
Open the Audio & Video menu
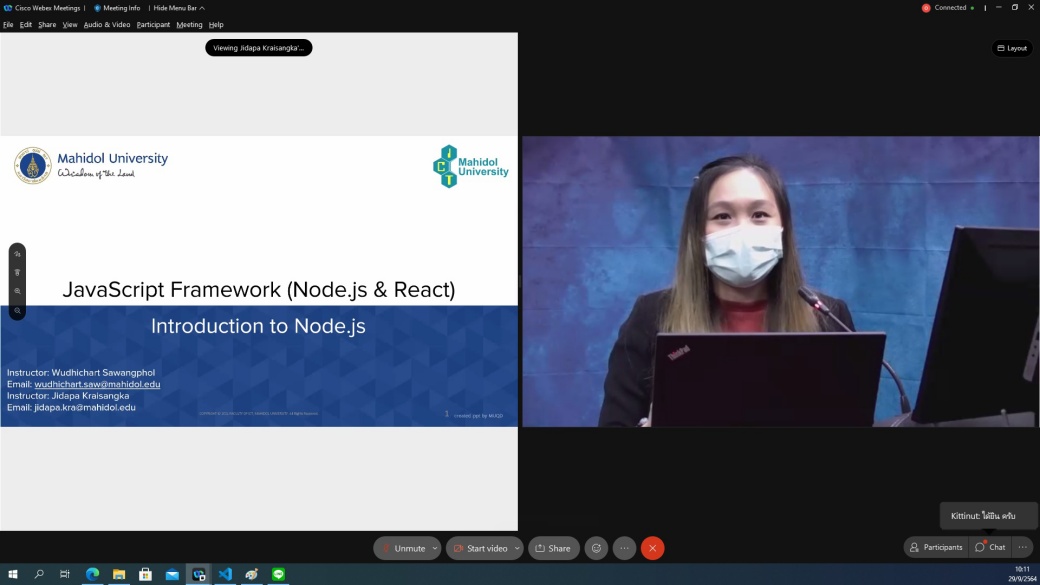click(x=107, y=24)
